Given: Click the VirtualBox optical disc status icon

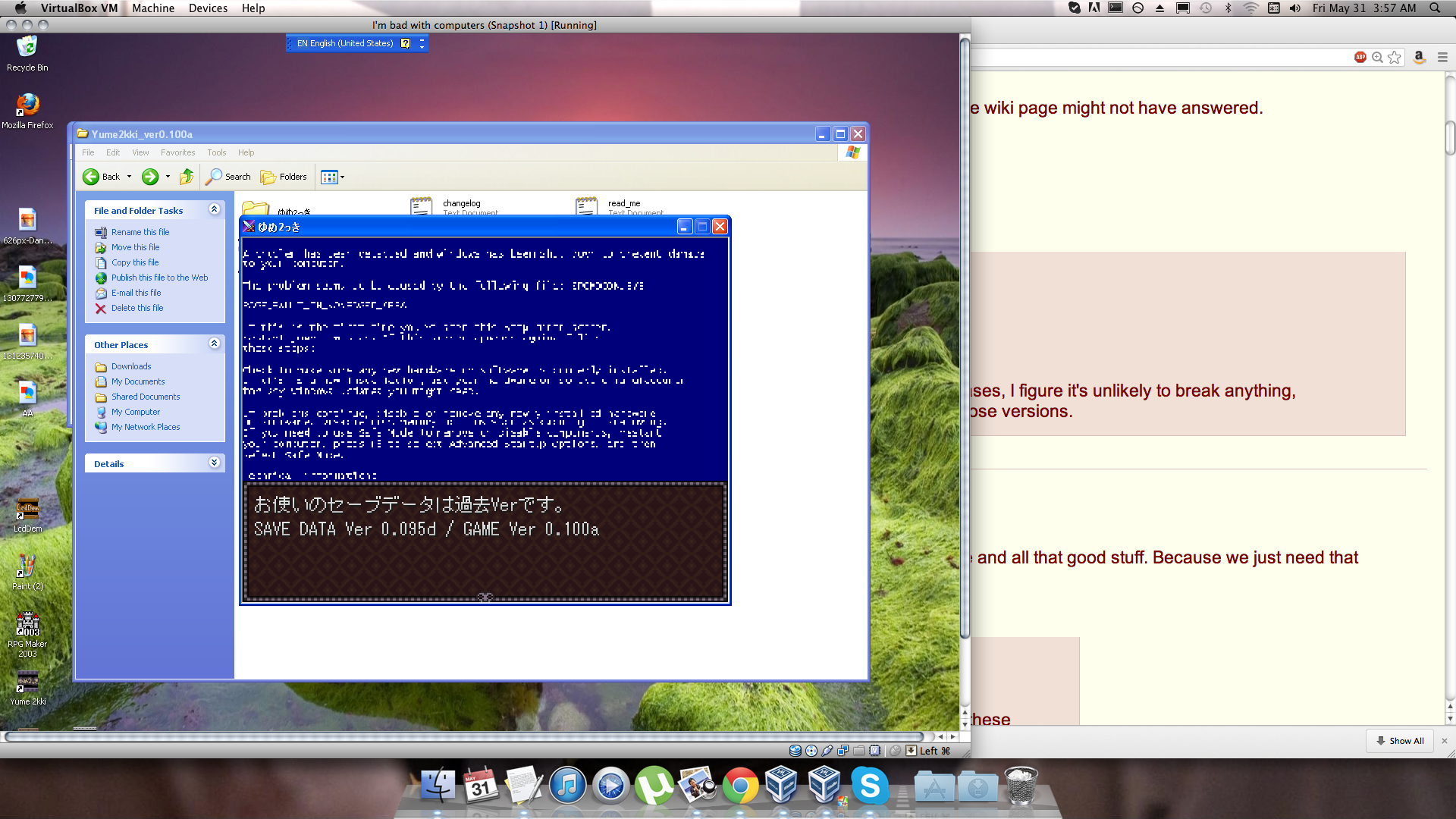Looking at the screenshot, I should 811,751.
